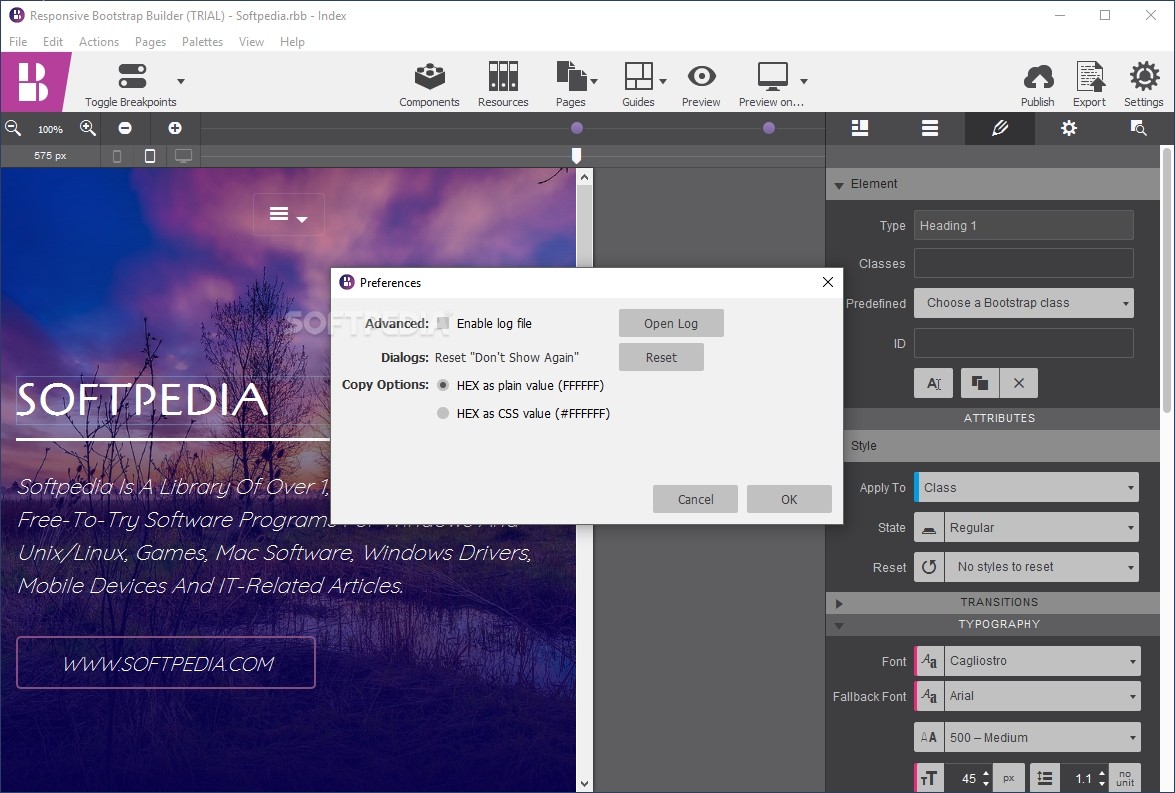Click the remove class X icon

click(x=1018, y=383)
